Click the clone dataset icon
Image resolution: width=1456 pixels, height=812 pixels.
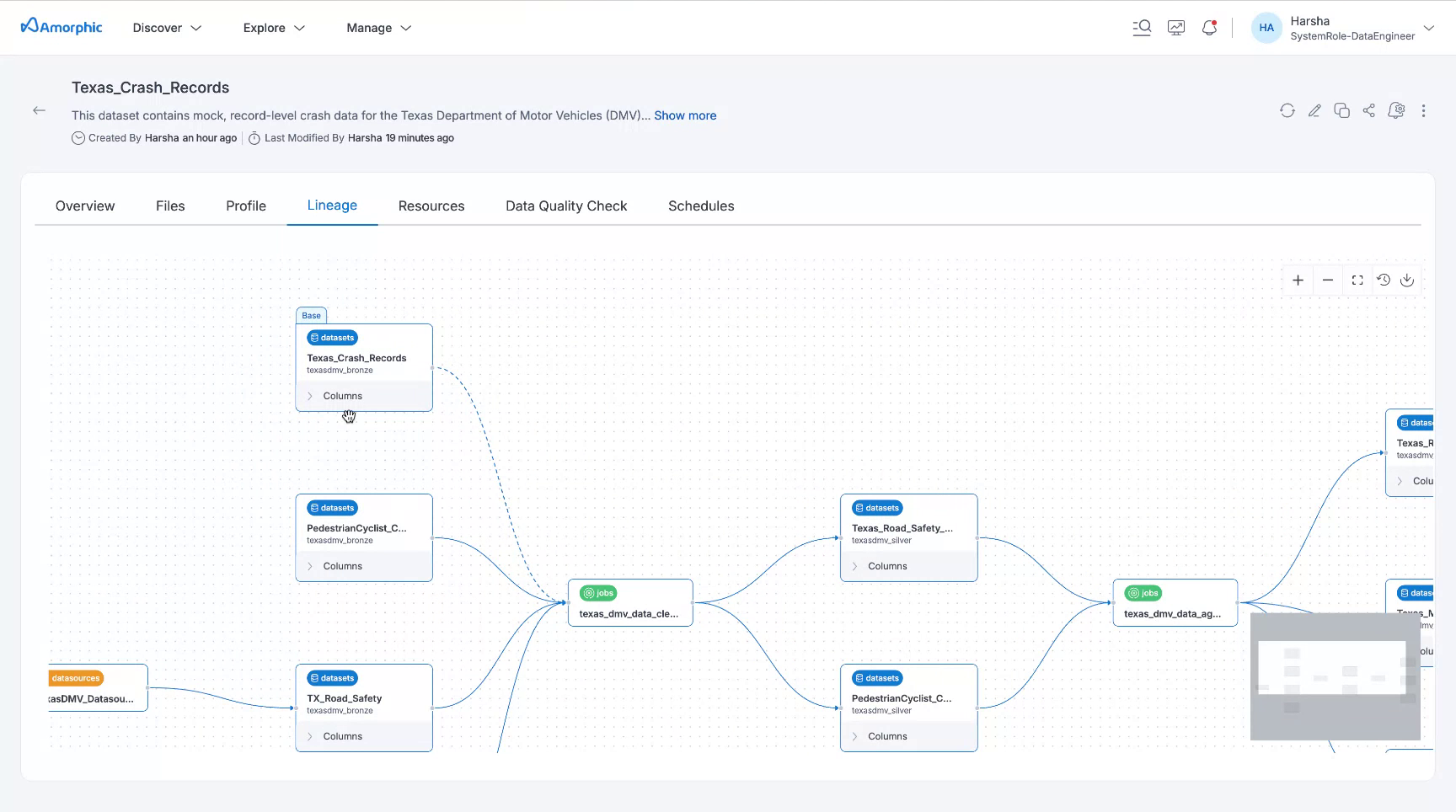point(1341,110)
